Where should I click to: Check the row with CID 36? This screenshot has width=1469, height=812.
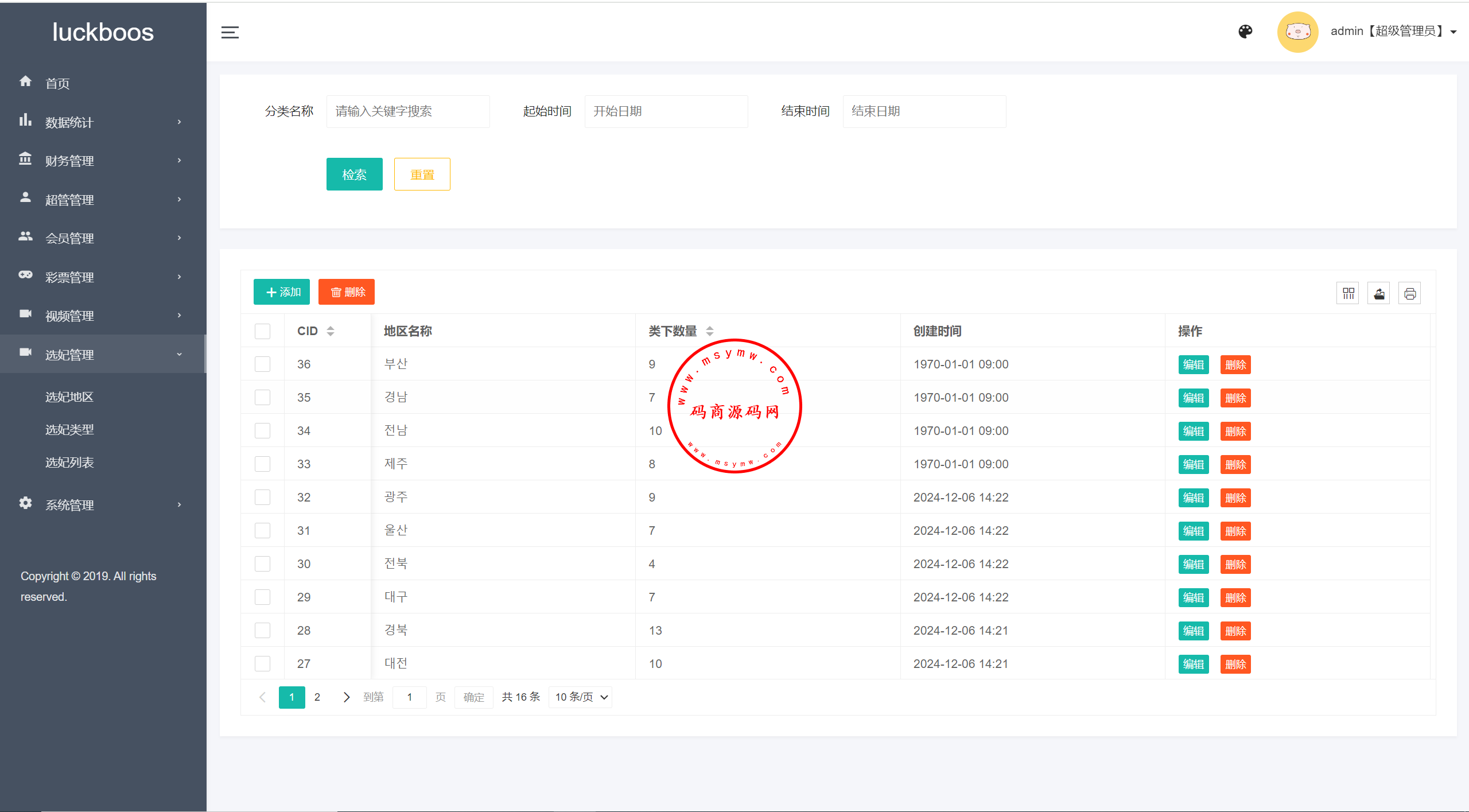(262, 364)
